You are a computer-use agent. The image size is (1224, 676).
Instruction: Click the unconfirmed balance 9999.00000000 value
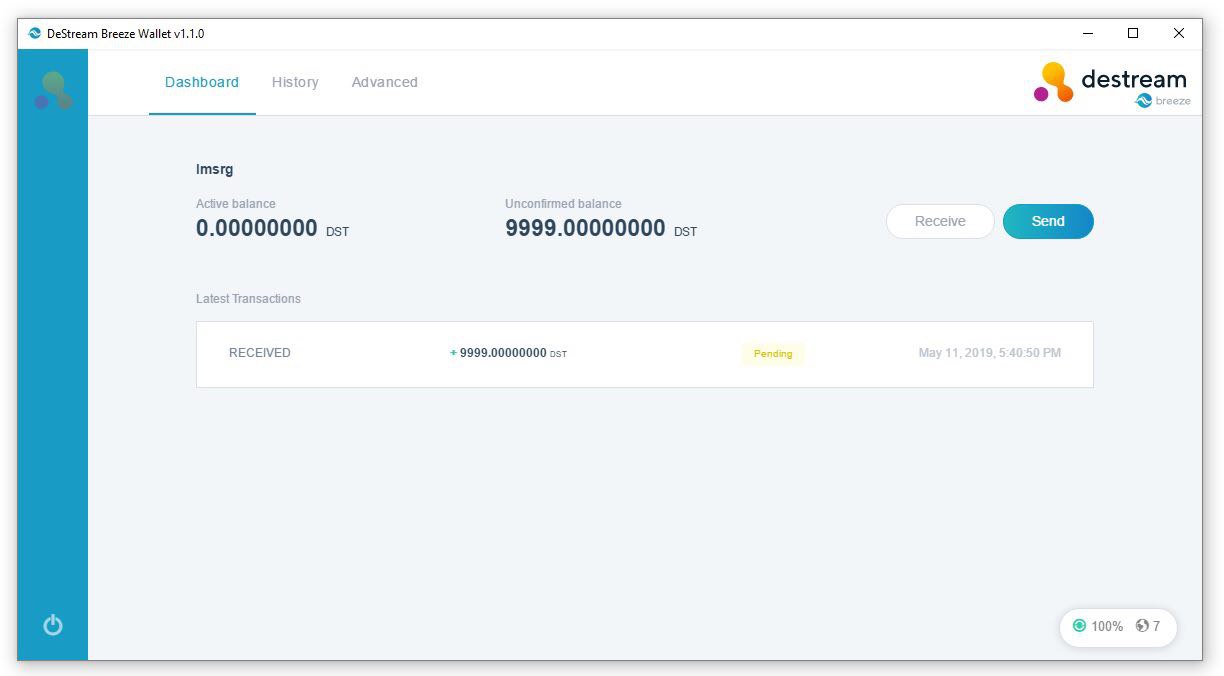pos(585,228)
